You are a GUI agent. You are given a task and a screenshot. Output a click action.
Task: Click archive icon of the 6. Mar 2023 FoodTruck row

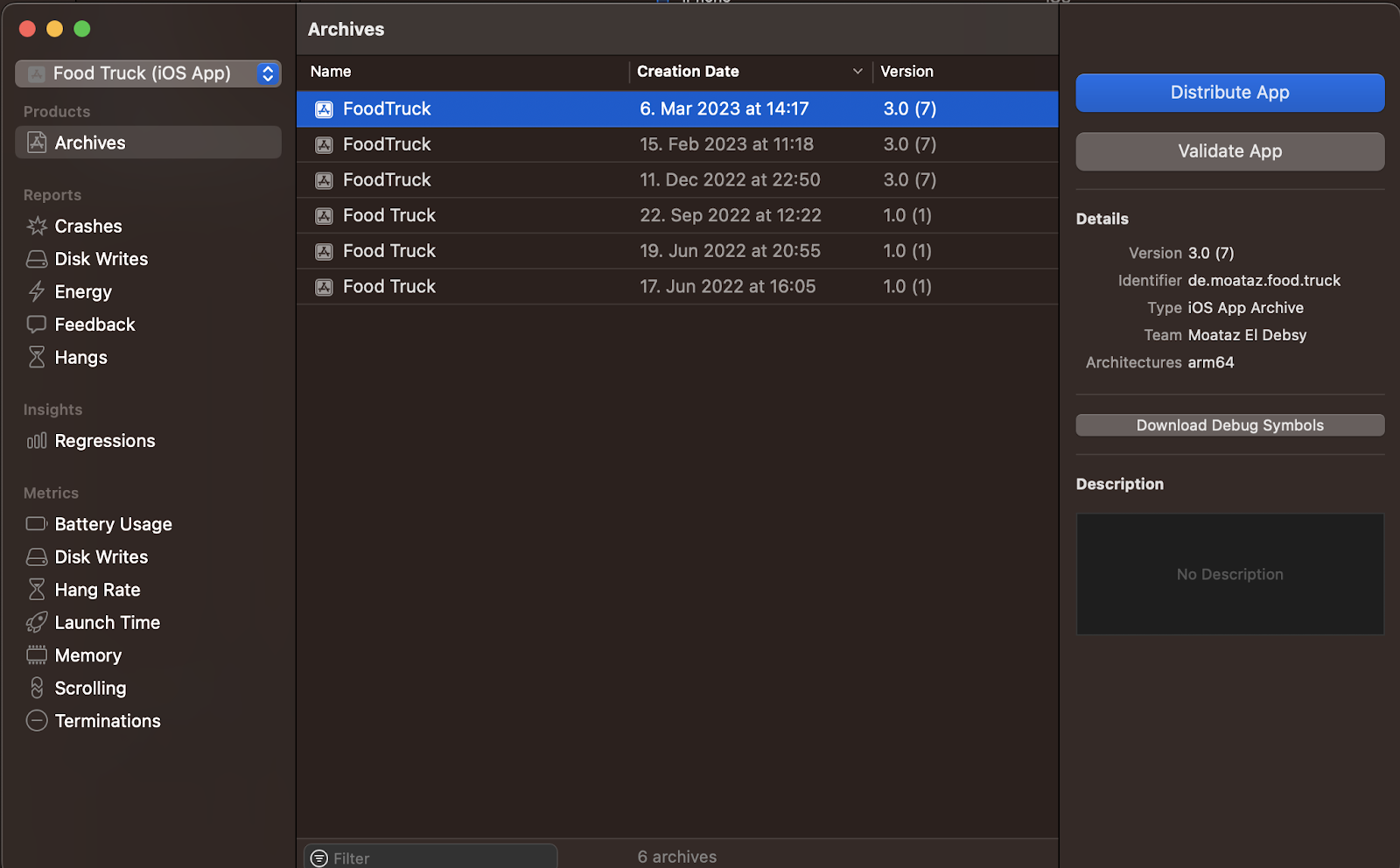pos(324,109)
